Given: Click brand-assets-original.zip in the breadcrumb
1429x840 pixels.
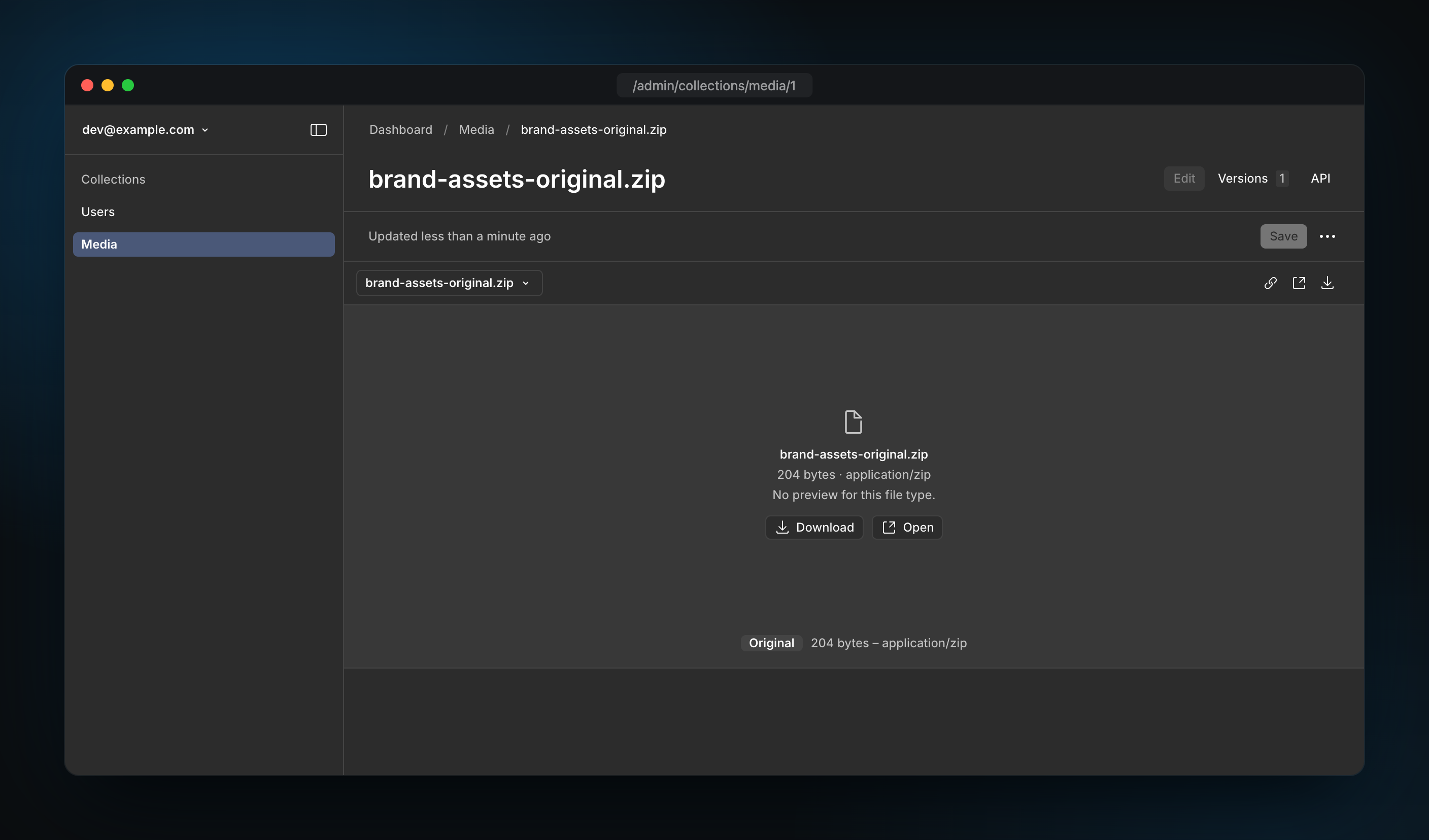Looking at the screenshot, I should pos(593,130).
